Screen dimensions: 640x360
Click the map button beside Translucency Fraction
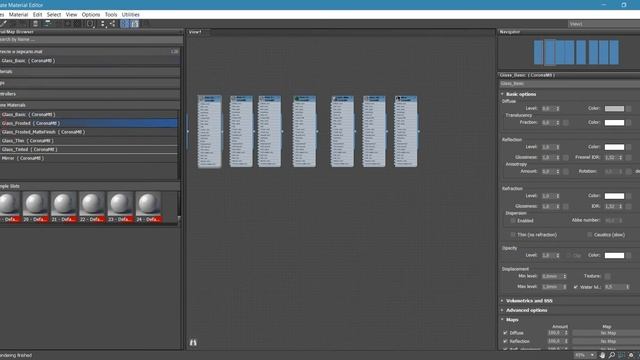[566, 122]
